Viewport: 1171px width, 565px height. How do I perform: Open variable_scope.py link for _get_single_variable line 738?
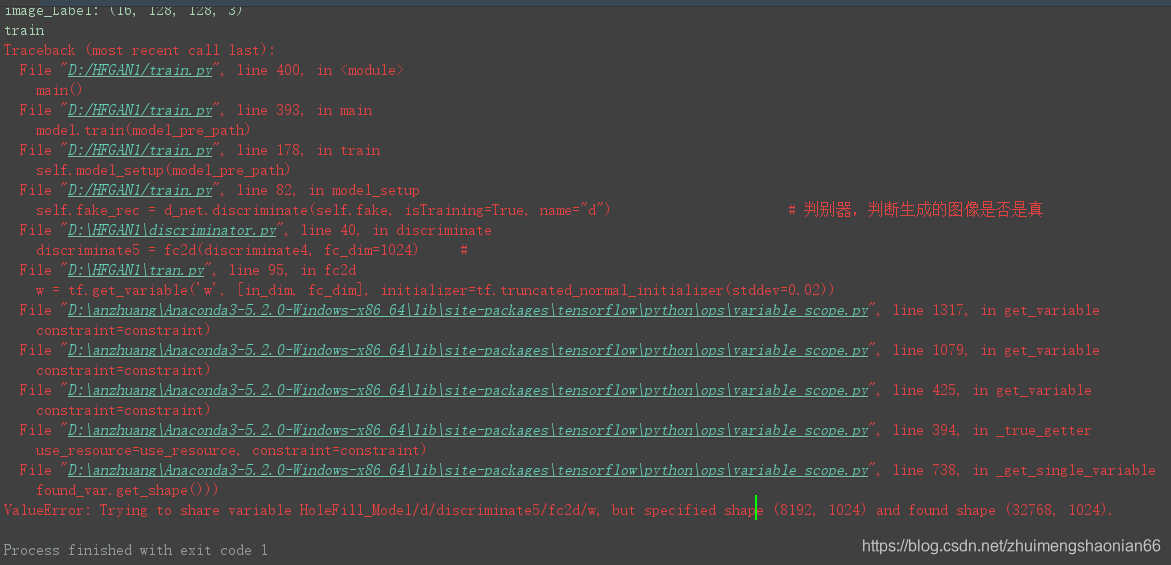click(x=468, y=470)
